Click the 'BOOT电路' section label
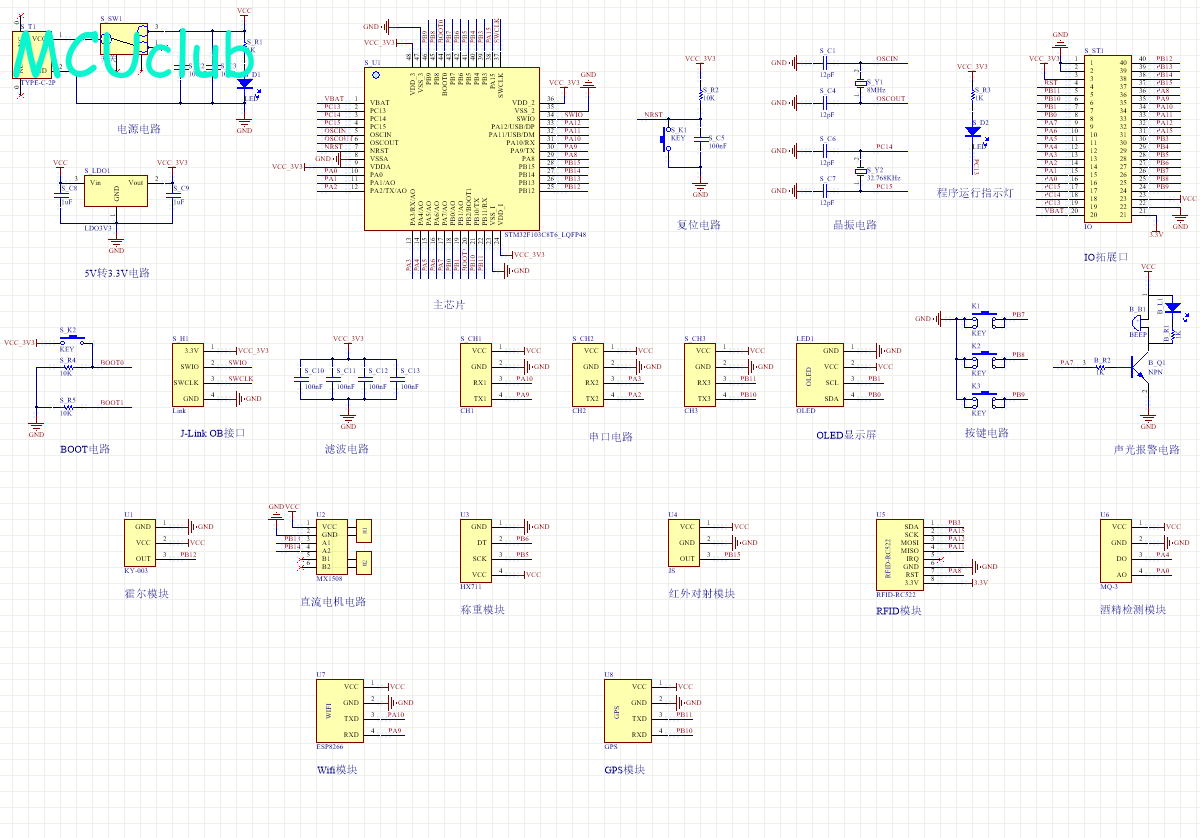 pyautogui.click(x=85, y=449)
